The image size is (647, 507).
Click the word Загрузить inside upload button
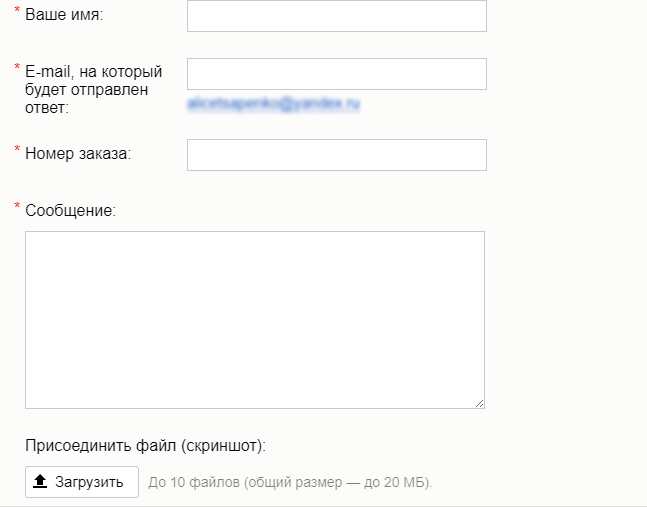pyautogui.click(x=89, y=482)
